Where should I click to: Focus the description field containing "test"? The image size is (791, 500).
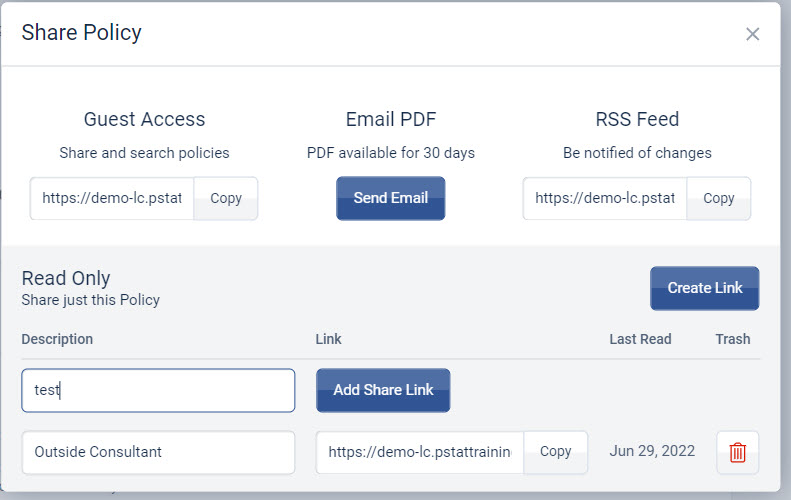pos(158,390)
